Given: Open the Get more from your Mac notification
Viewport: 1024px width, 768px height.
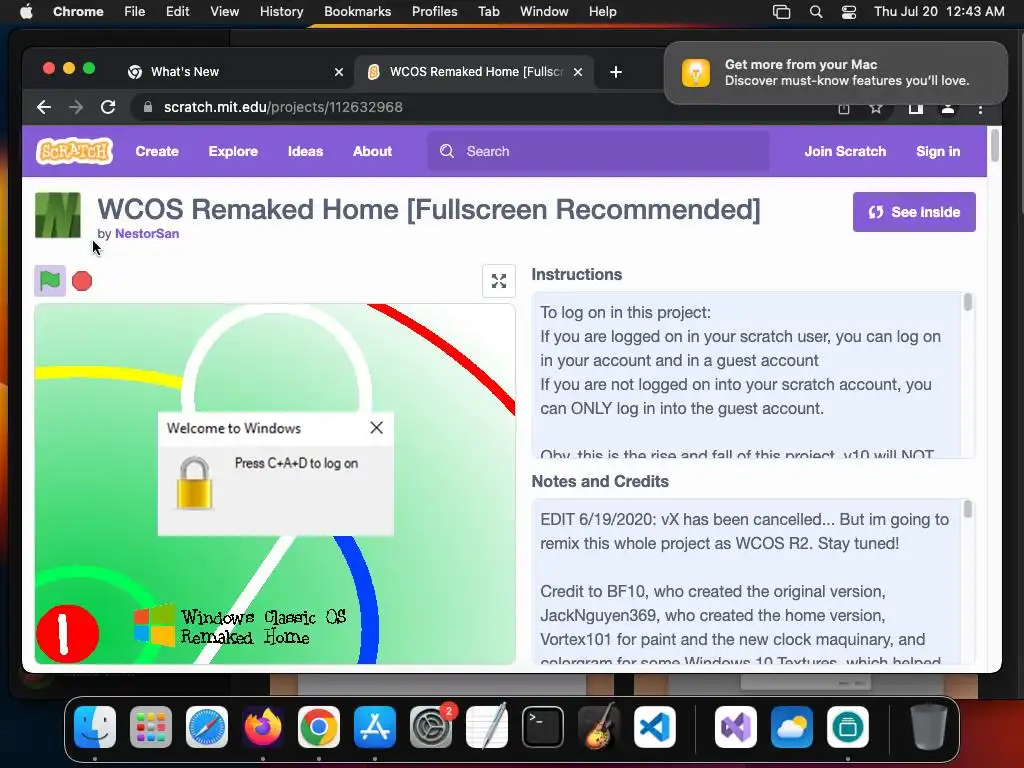Looking at the screenshot, I should tap(836, 72).
